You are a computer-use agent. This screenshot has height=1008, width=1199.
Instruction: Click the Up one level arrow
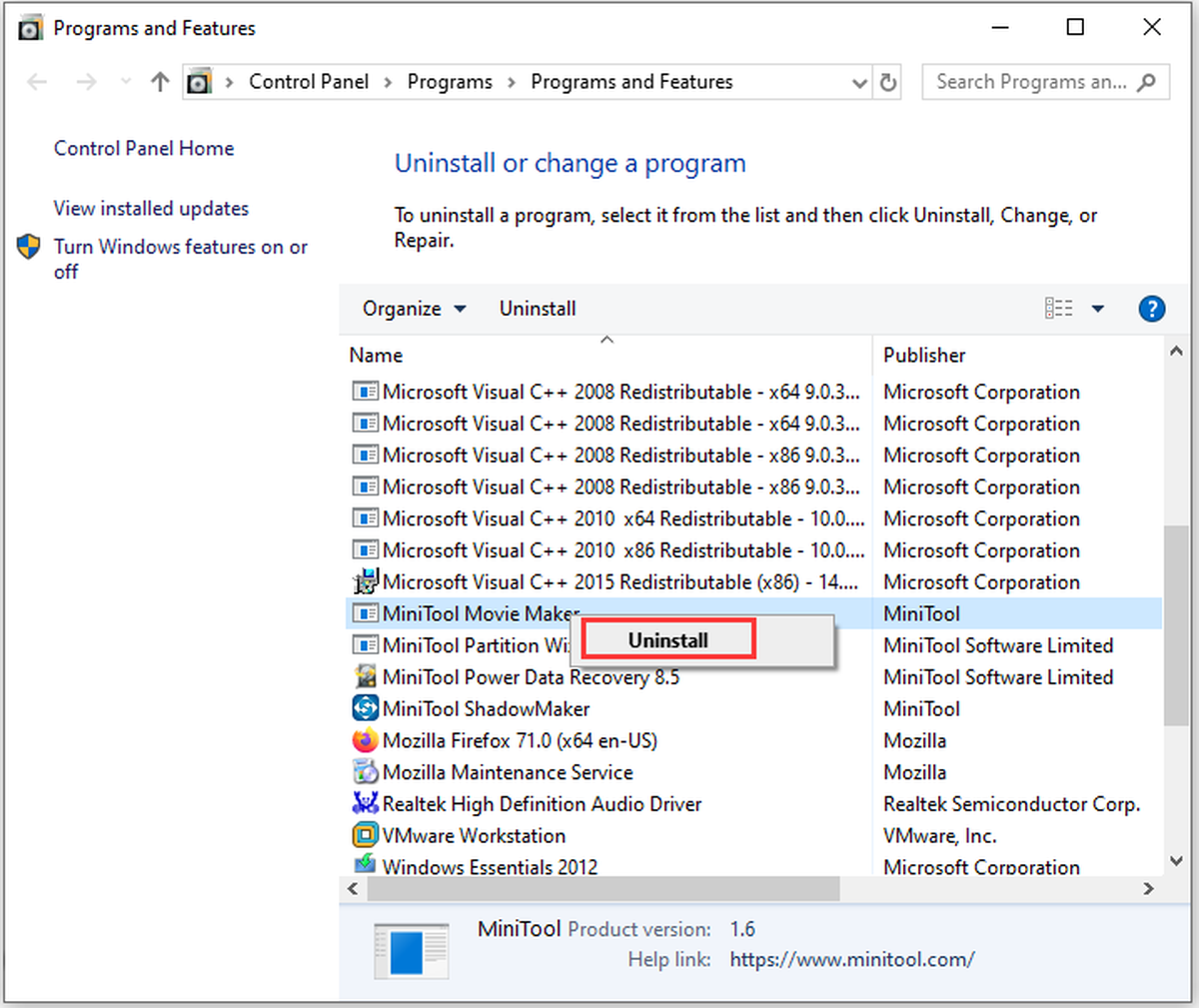160,82
